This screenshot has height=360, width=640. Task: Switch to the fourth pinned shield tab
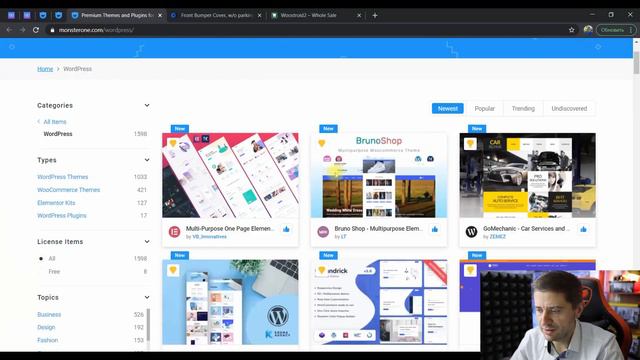[58, 16]
